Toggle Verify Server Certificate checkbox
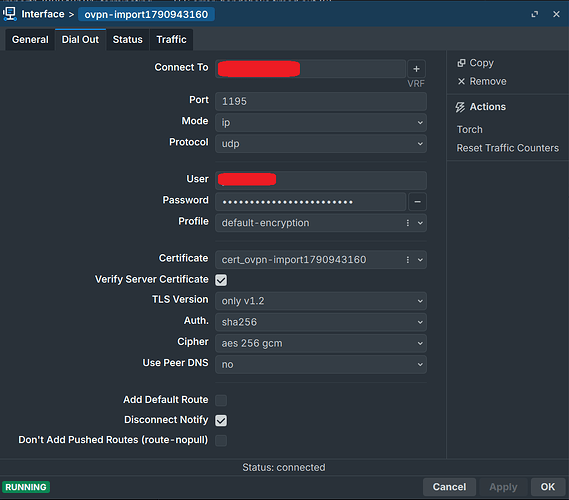 click(221, 280)
